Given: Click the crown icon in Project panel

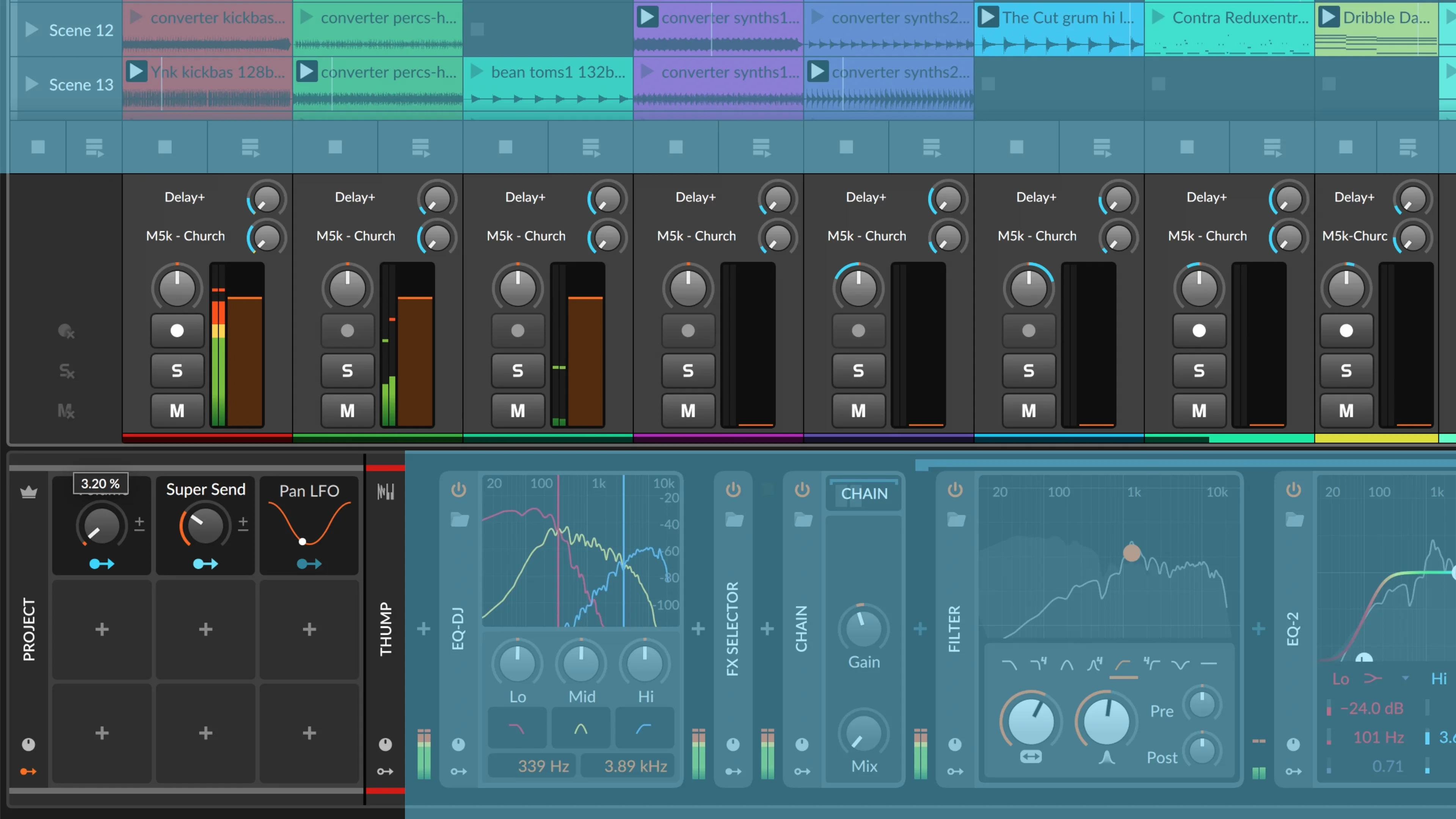Looking at the screenshot, I should (x=29, y=492).
